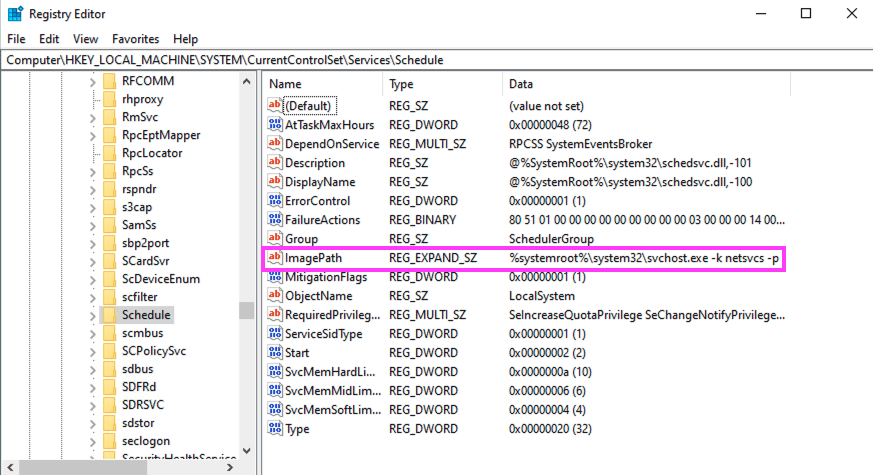This screenshot has width=873, height=475.
Task: Click the Group string value icon
Action: 274,238
